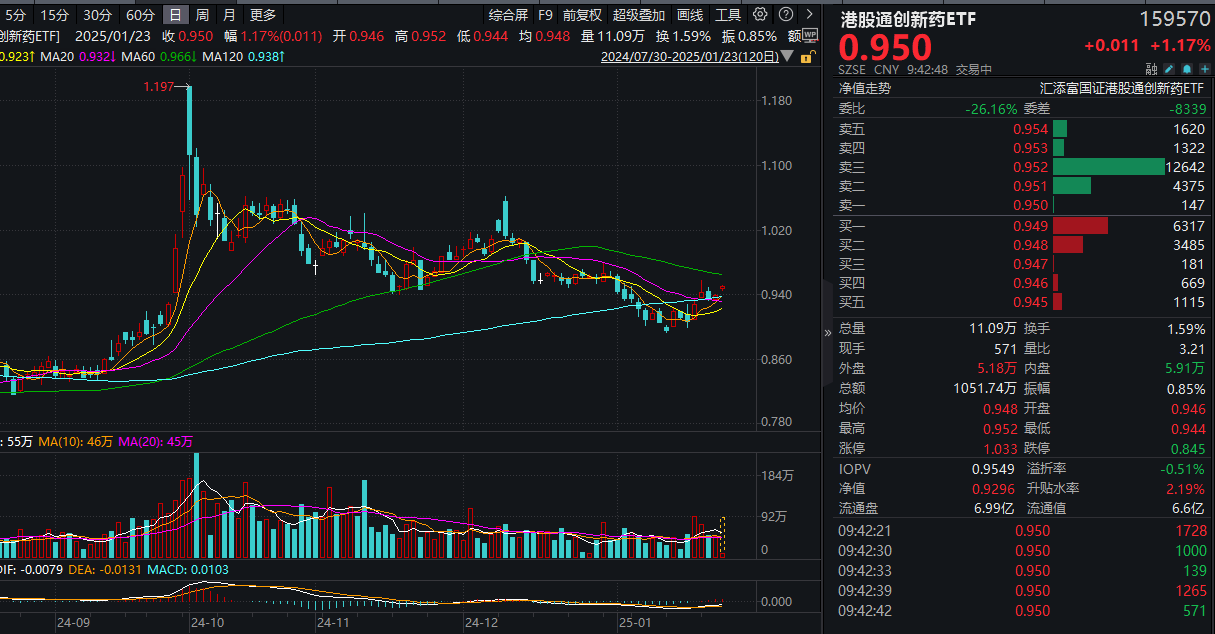Open help via the question mark icon
Screen dimensions: 1215x634
[786, 15]
